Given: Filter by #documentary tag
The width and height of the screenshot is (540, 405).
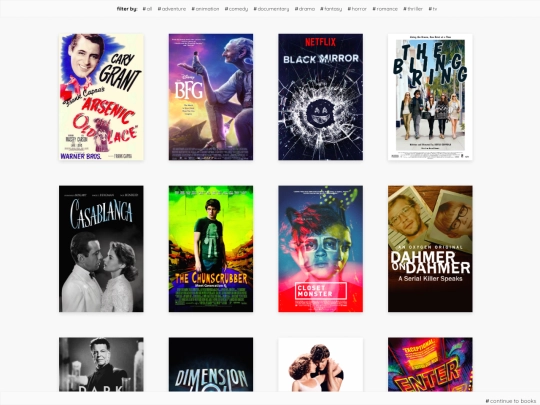Looking at the screenshot, I should pos(271,9).
